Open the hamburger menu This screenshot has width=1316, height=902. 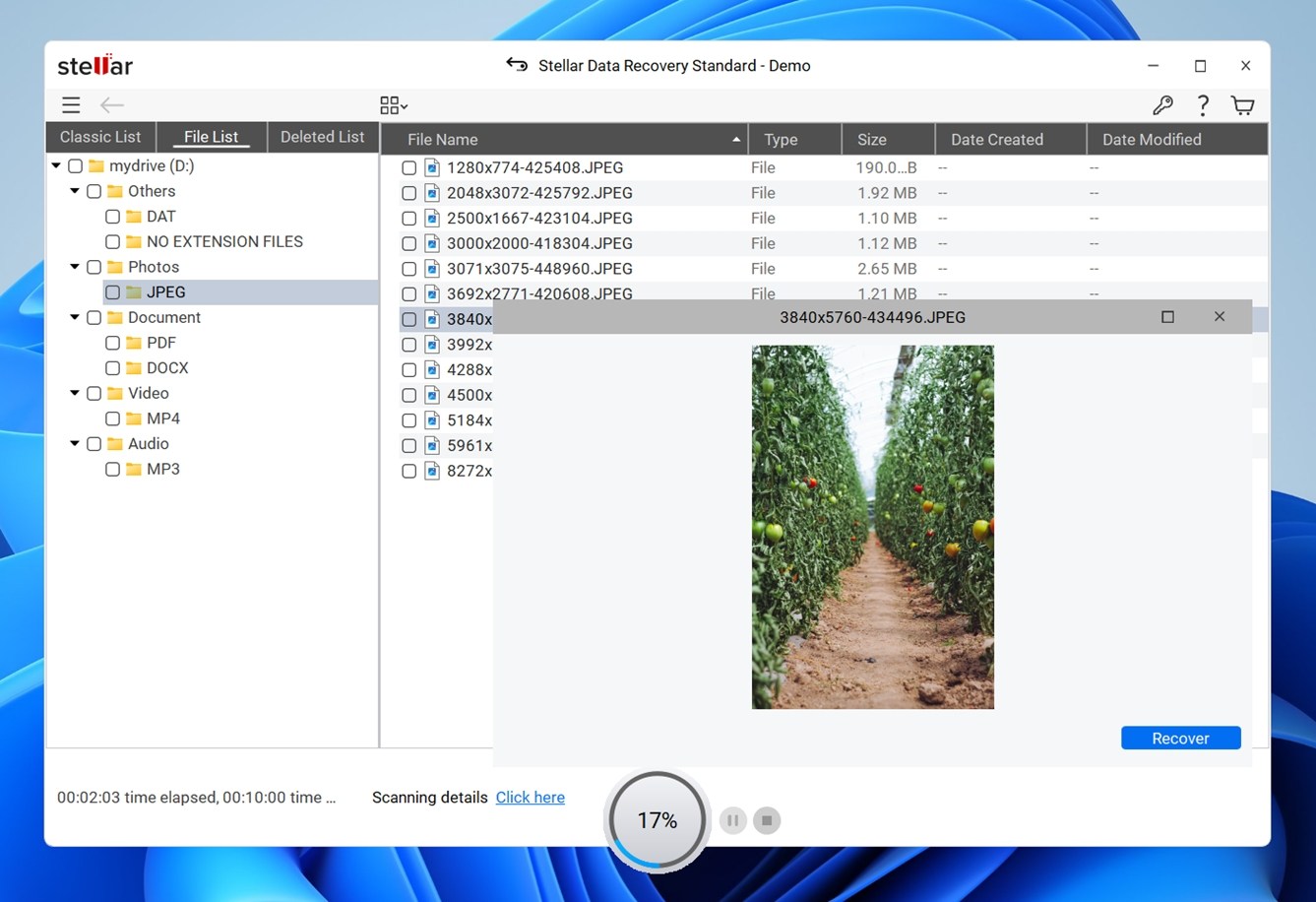[x=70, y=104]
